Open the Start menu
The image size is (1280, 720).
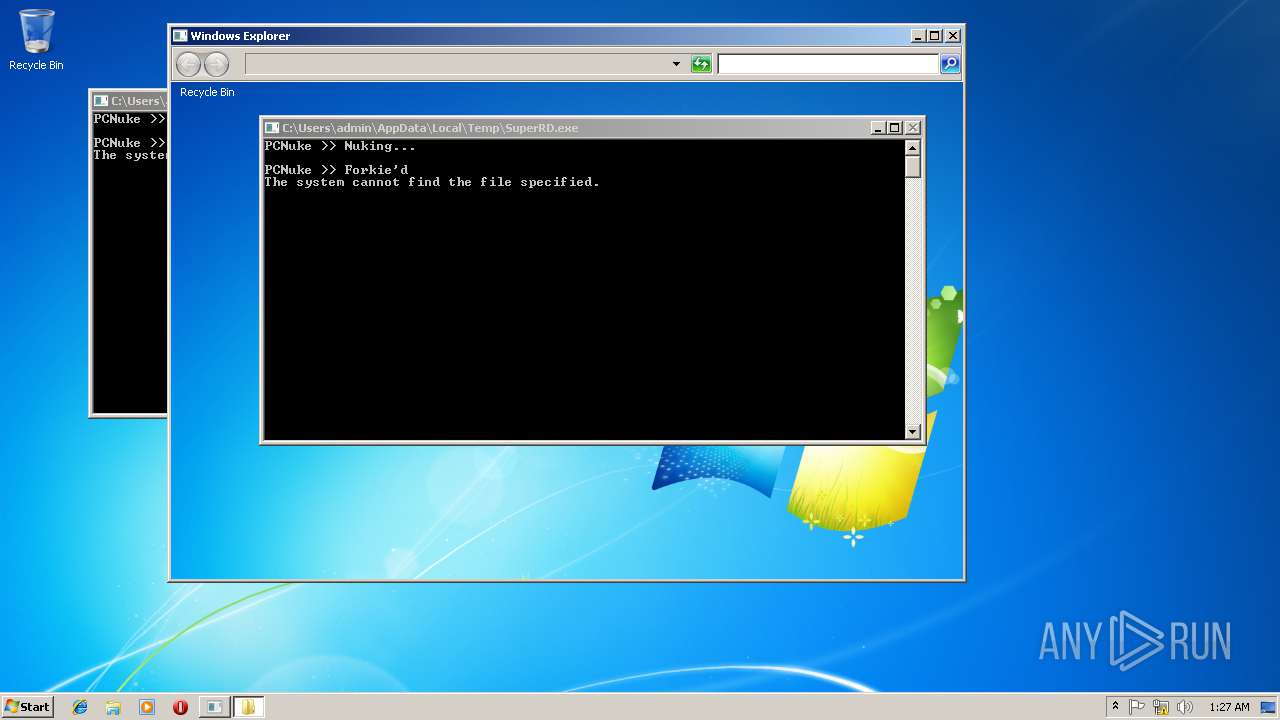pos(27,706)
